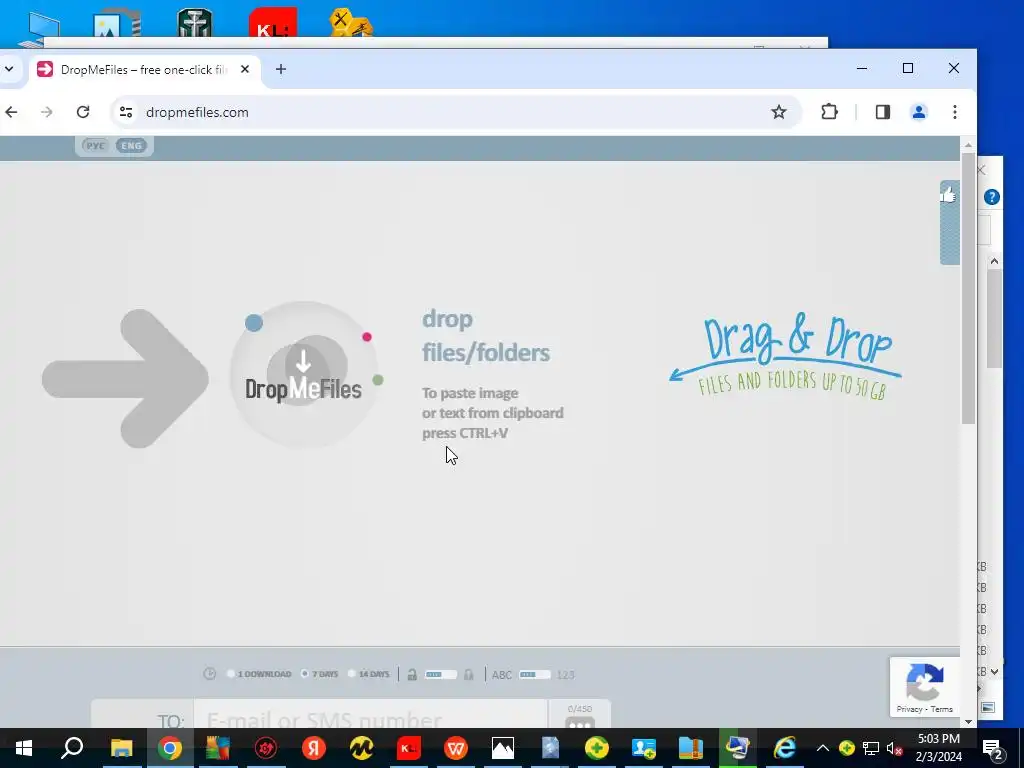The width and height of the screenshot is (1024, 768).
Task: Toggle the Chrome side panel
Action: (x=882, y=112)
